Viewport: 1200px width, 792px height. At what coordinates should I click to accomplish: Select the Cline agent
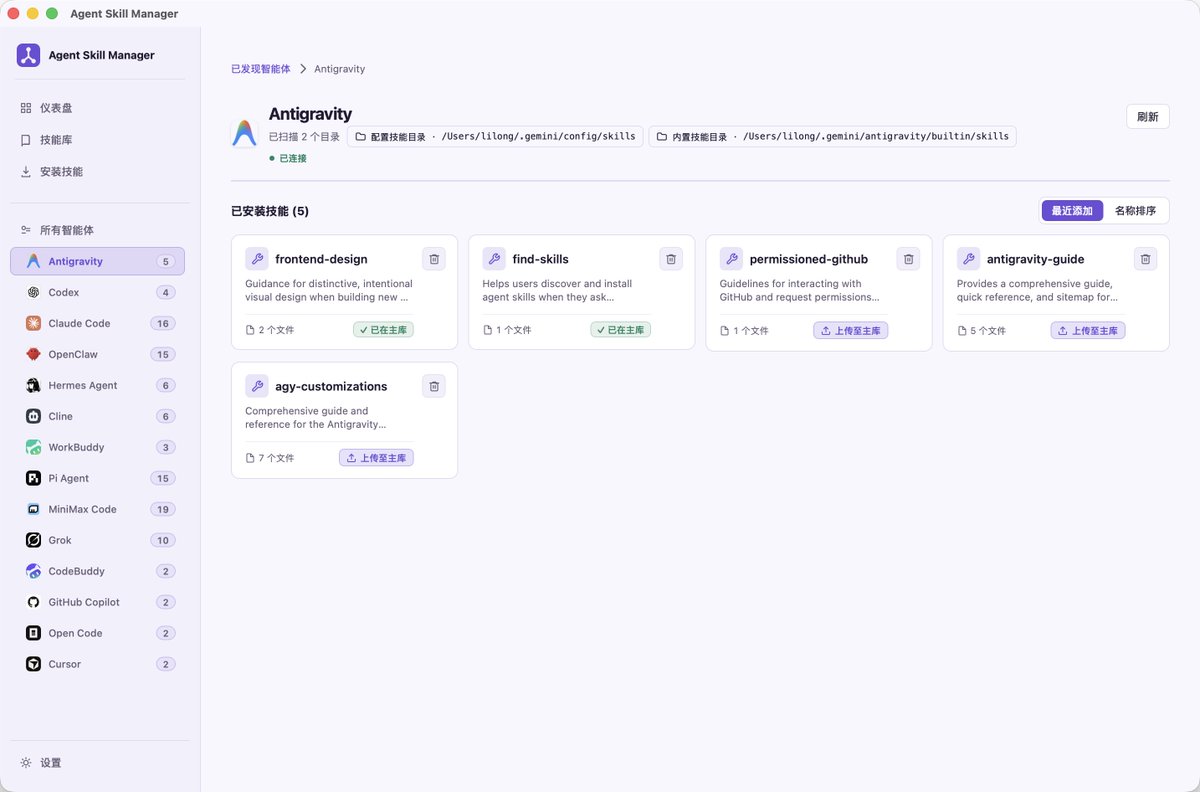tap(97, 416)
